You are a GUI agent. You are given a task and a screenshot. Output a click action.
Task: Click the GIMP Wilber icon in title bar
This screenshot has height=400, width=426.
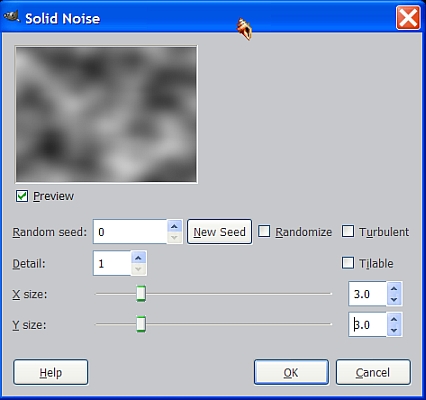[12, 16]
